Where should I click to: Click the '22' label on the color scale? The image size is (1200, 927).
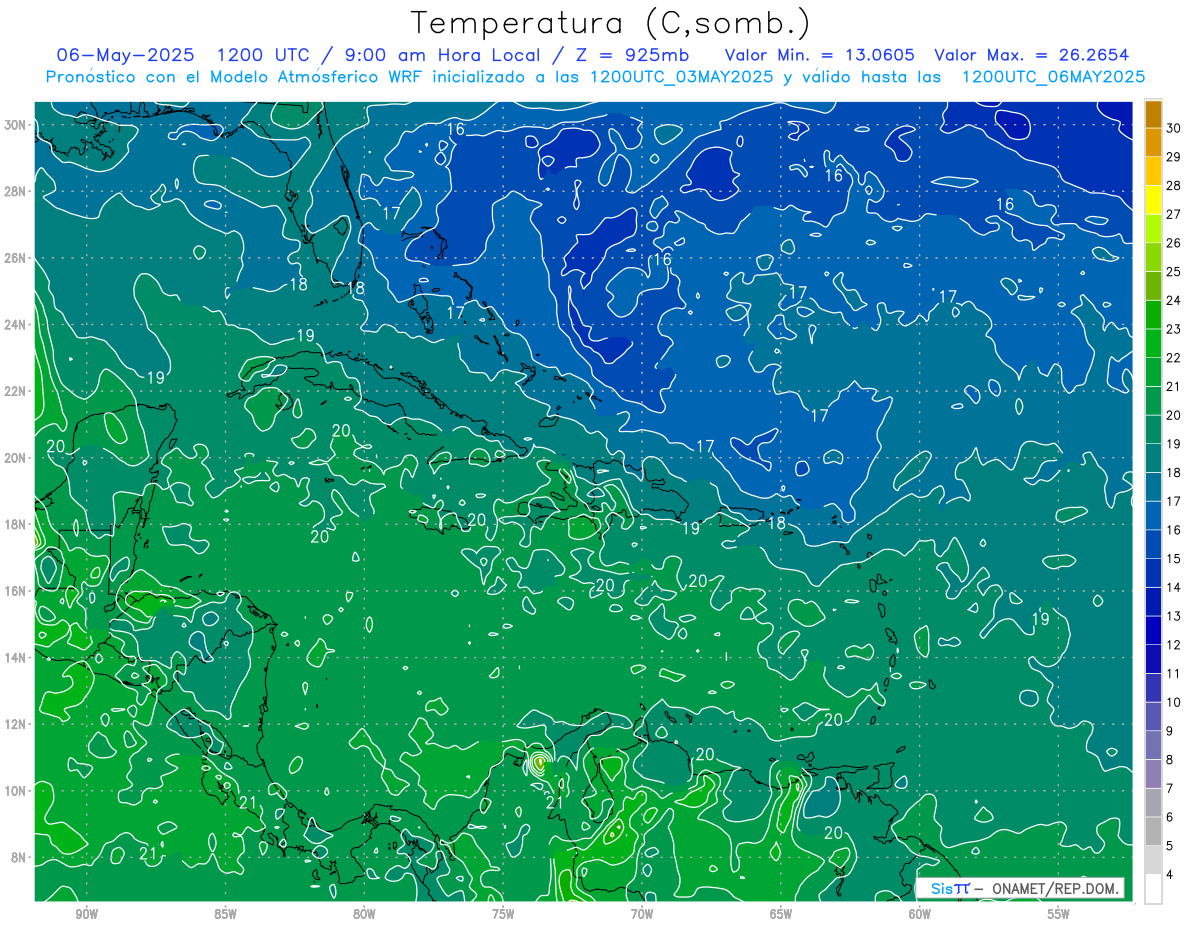click(x=1173, y=358)
